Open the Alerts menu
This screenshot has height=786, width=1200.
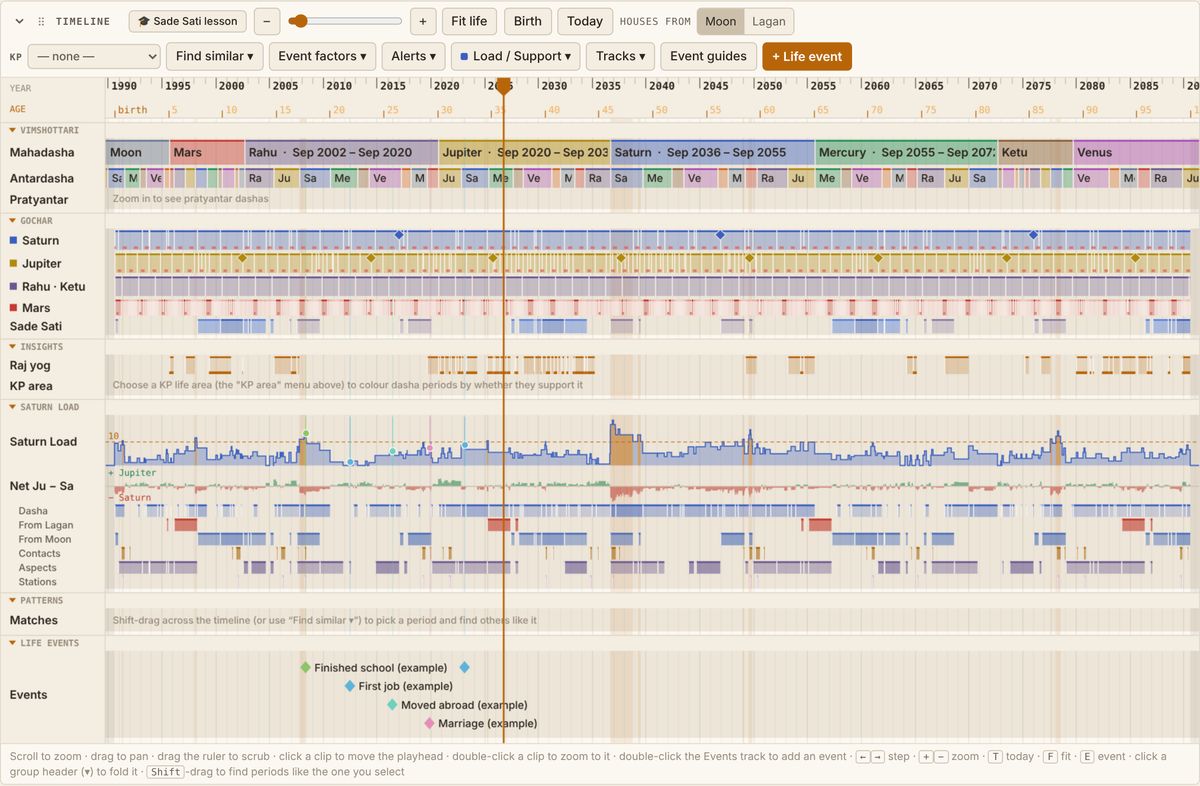(413, 57)
